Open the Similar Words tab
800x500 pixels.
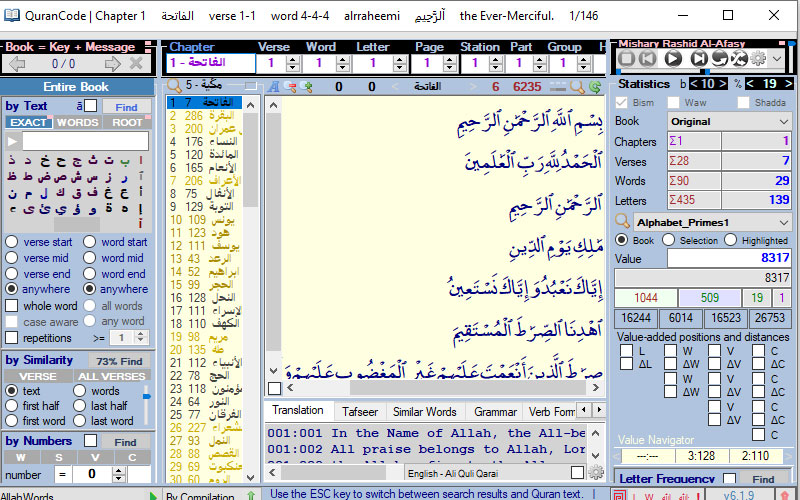coord(425,411)
